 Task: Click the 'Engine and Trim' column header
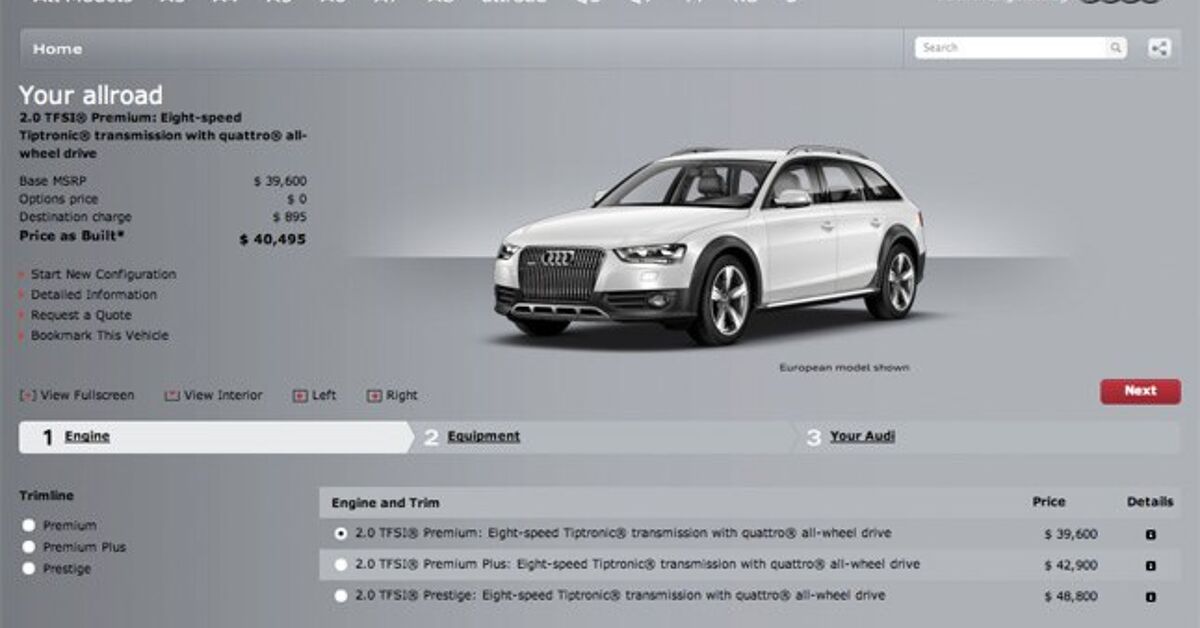(385, 503)
